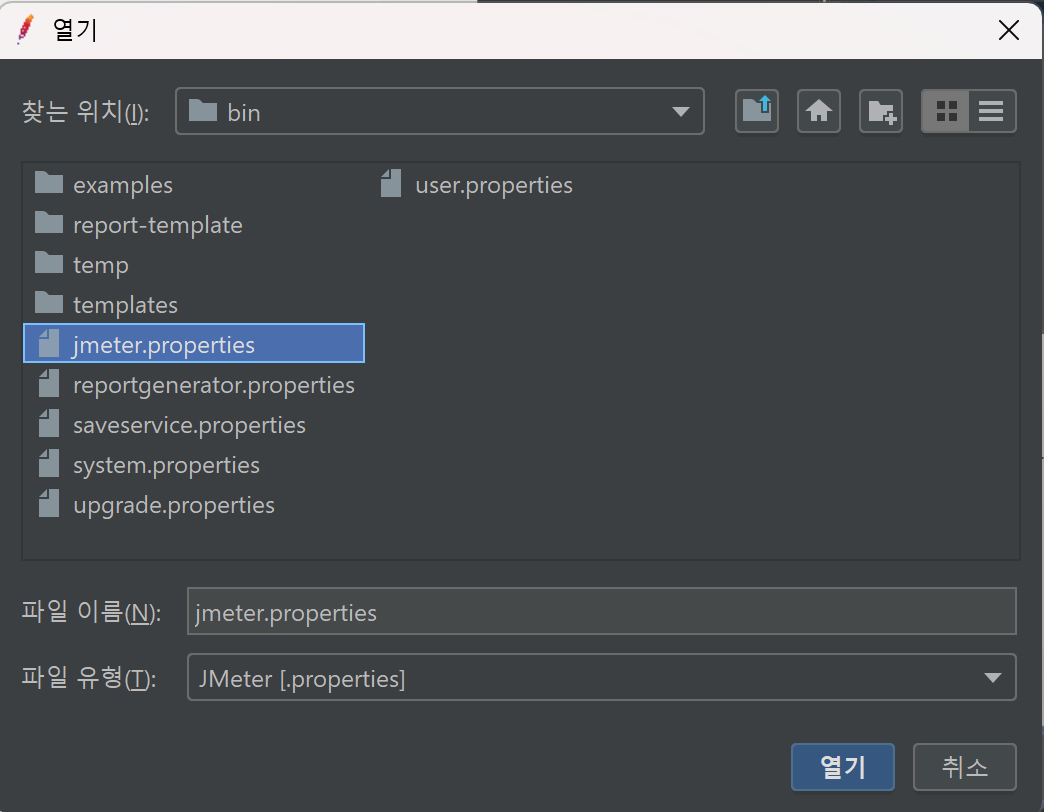The height and width of the screenshot is (812, 1044).
Task: Switch to icon list view
Action: [945, 111]
